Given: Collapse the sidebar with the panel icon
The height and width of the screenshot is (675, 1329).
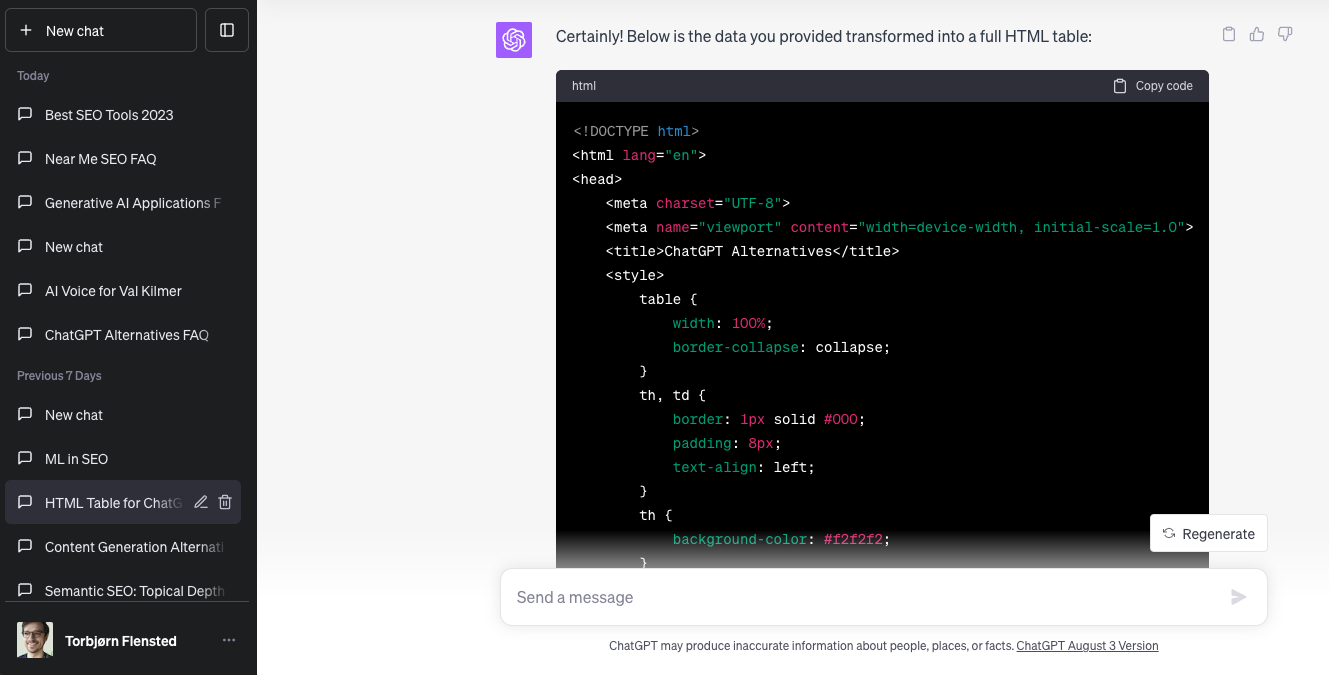Looking at the screenshot, I should click(x=227, y=31).
